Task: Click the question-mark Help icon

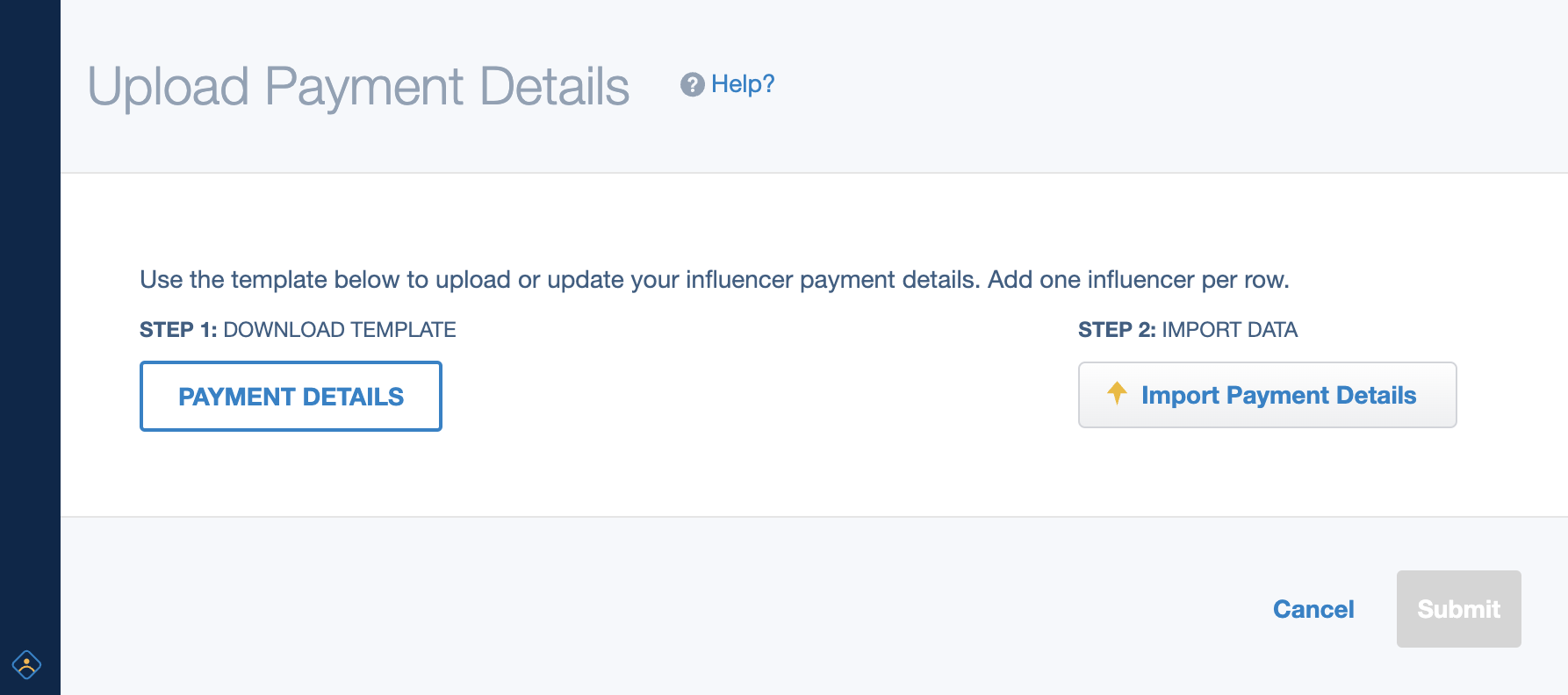Action: [692, 84]
